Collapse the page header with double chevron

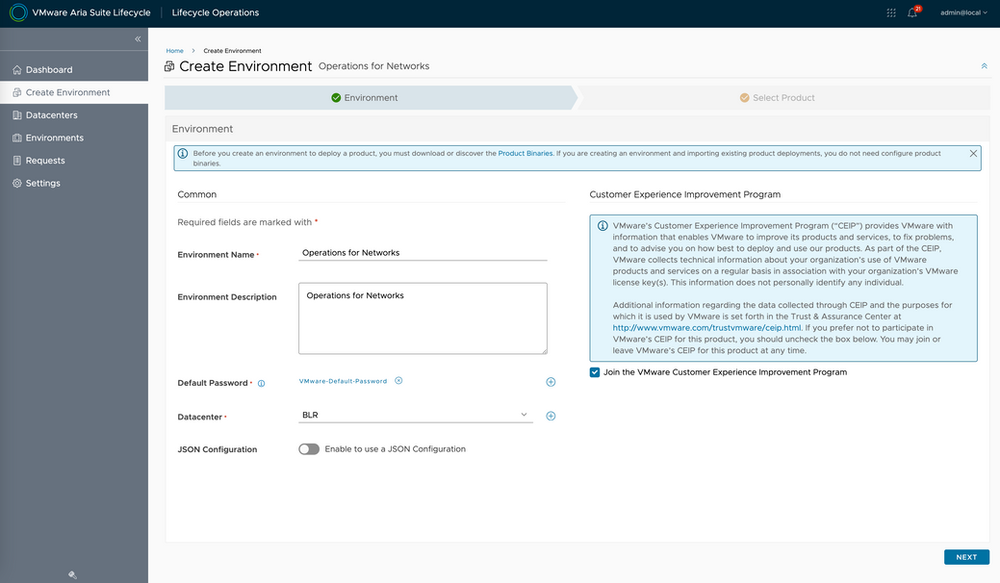984,66
